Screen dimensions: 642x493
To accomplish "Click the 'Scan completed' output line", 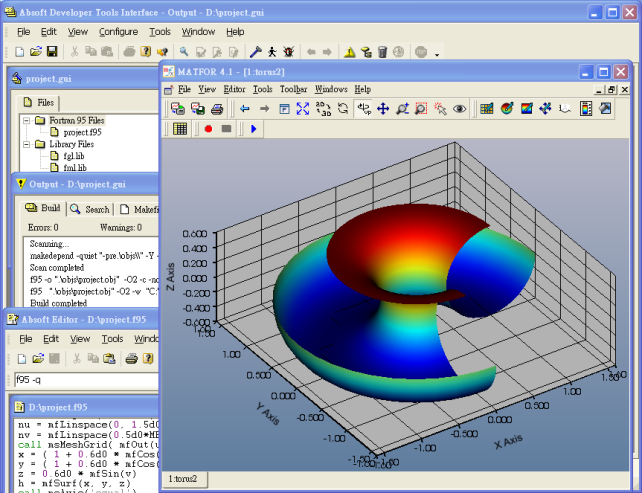I will pyautogui.click(x=57, y=267).
